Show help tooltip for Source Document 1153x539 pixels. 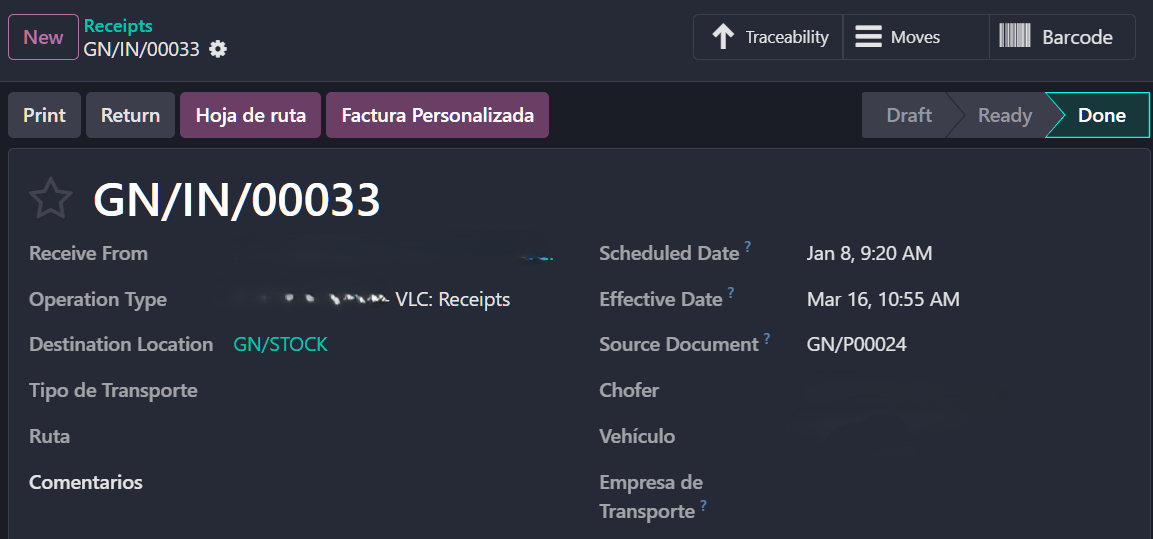click(x=767, y=338)
